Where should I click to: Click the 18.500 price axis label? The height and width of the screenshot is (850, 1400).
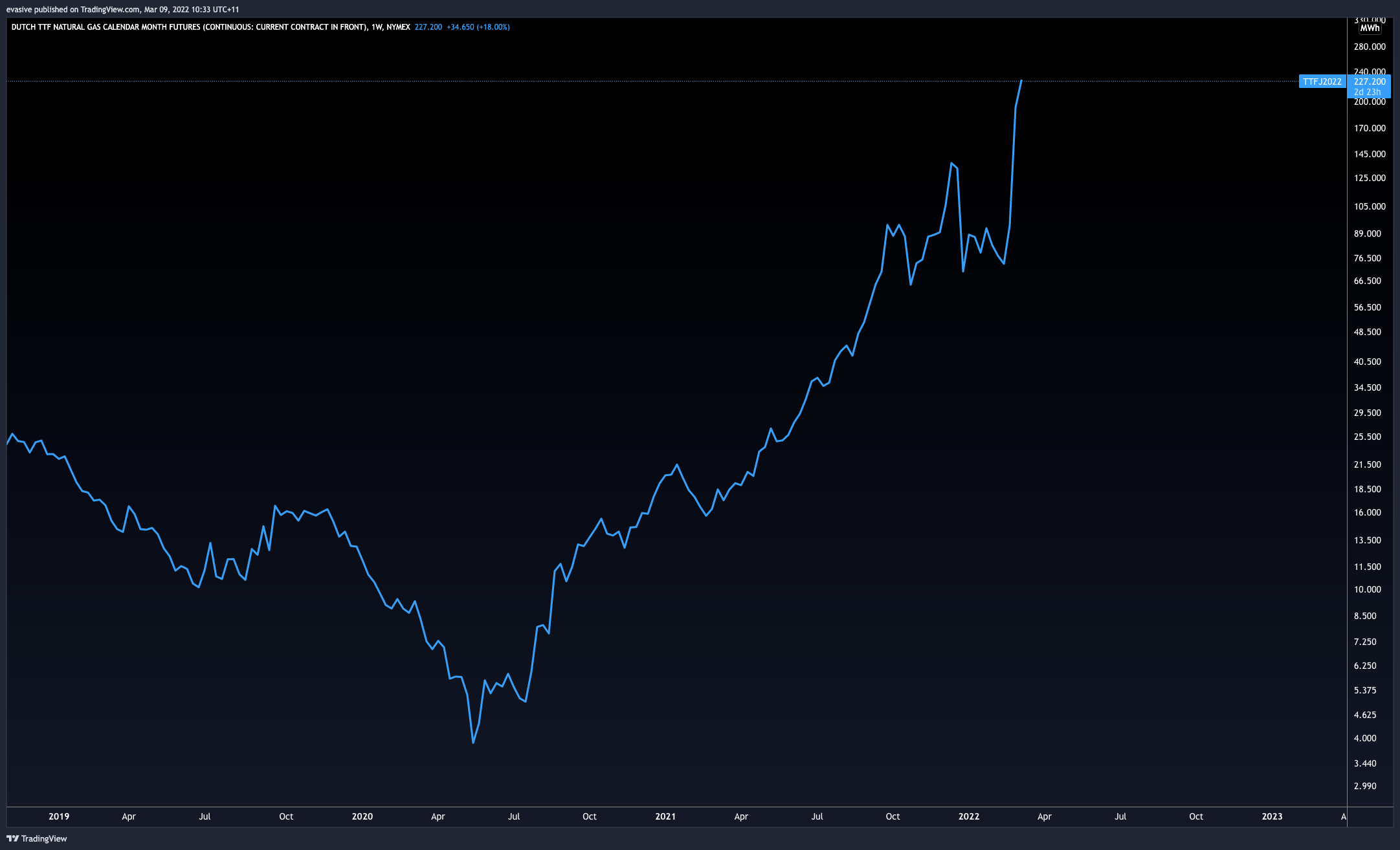[x=1368, y=489]
